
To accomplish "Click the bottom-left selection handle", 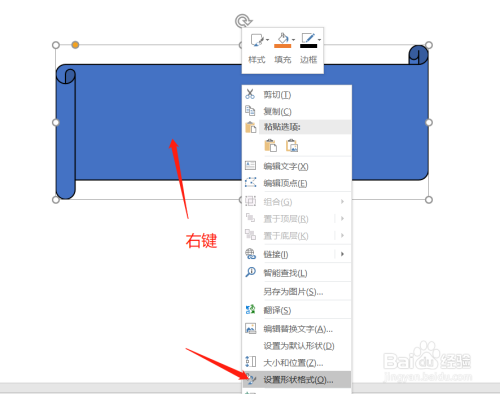I will (56, 200).
